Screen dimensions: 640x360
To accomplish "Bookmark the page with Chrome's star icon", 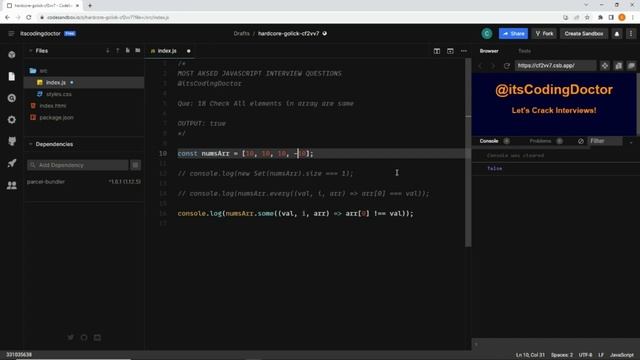I will 587,17.
